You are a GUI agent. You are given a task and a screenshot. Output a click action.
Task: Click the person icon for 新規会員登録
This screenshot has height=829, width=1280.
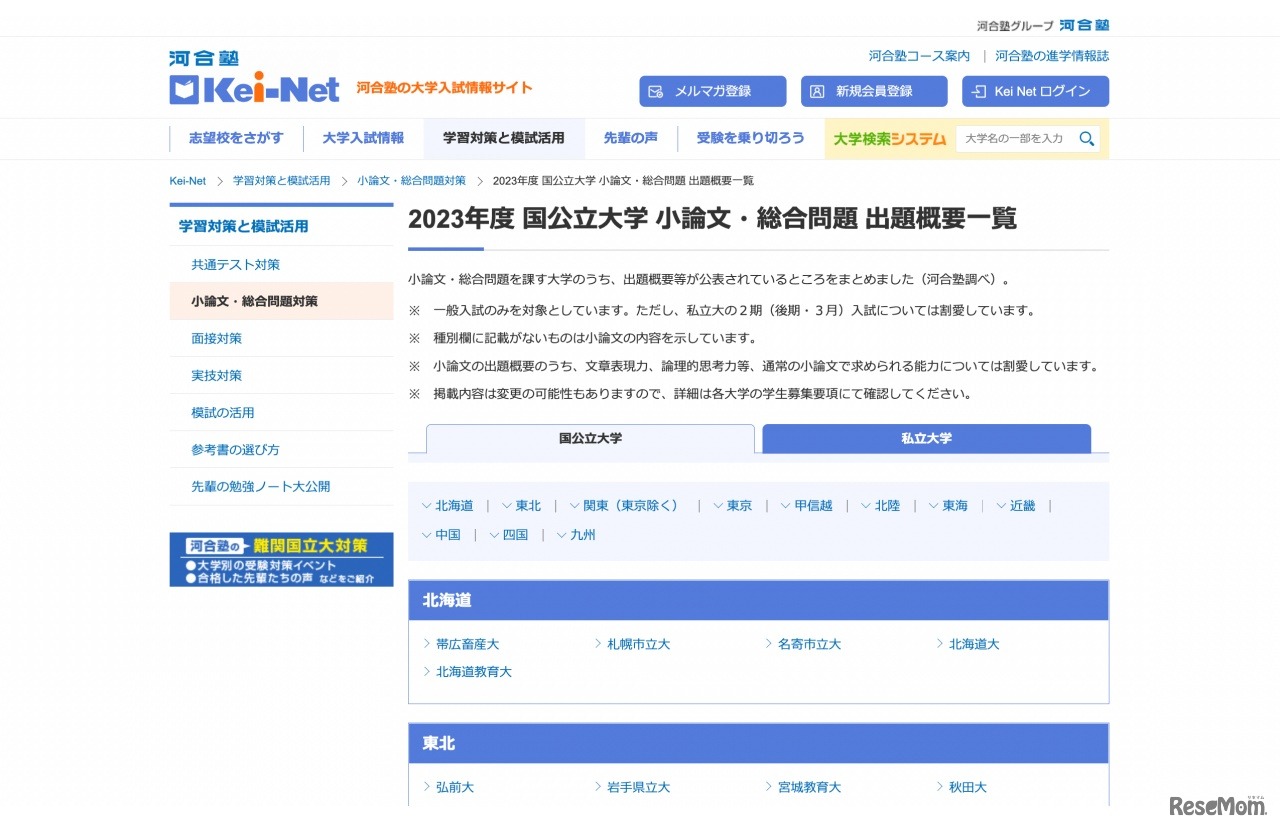(x=817, y=91)
